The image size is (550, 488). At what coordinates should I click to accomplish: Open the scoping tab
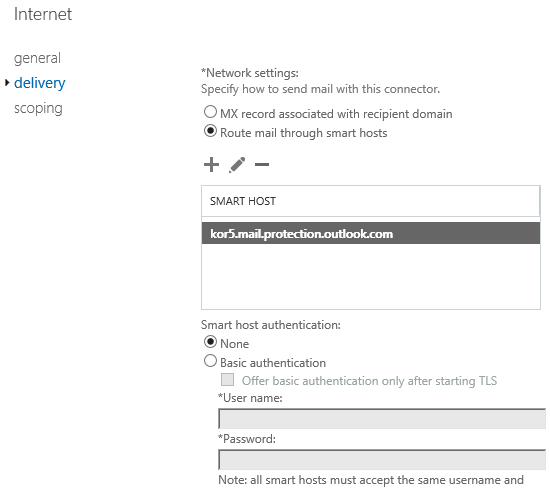pos(38,108)
